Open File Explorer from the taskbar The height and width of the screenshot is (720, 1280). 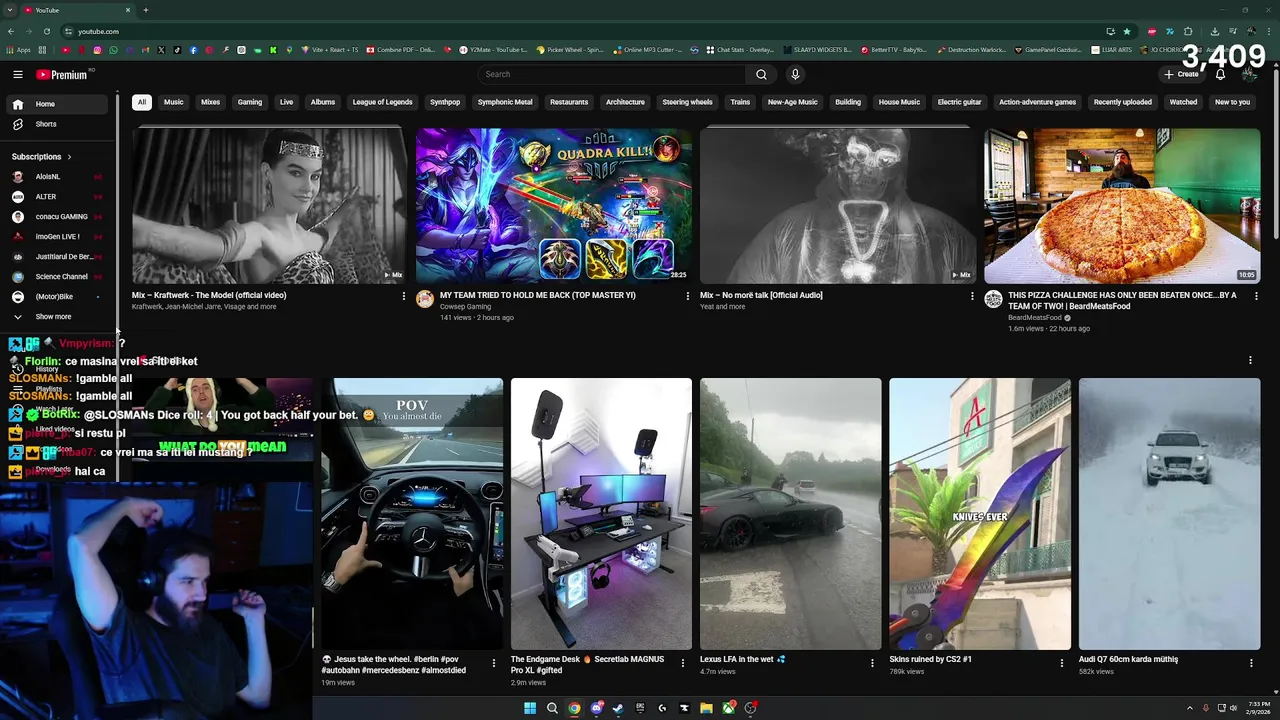click(706, 708)
